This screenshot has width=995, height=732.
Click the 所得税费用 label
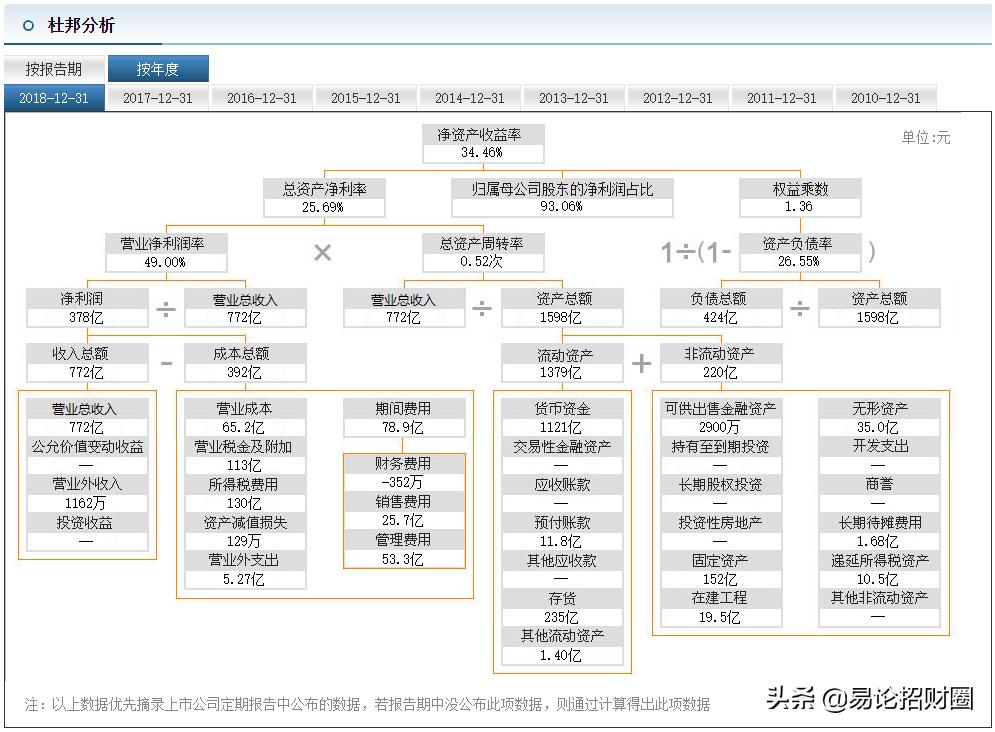tap(243, 485)
